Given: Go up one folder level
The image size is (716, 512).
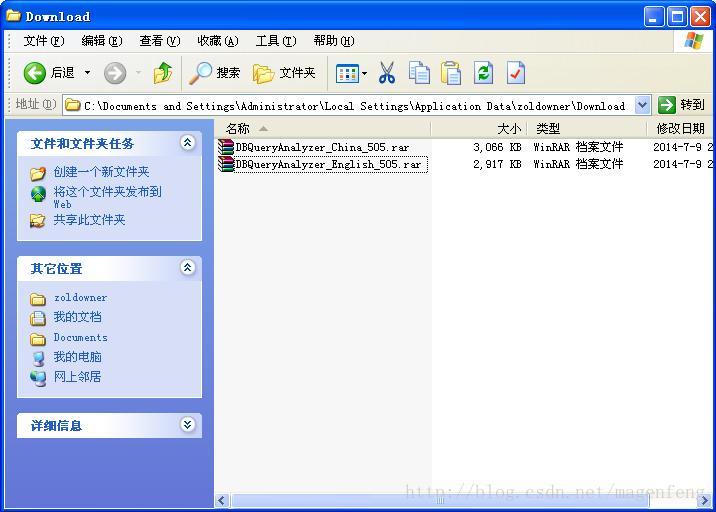Looking at the screenshot, I should point(163,73).
